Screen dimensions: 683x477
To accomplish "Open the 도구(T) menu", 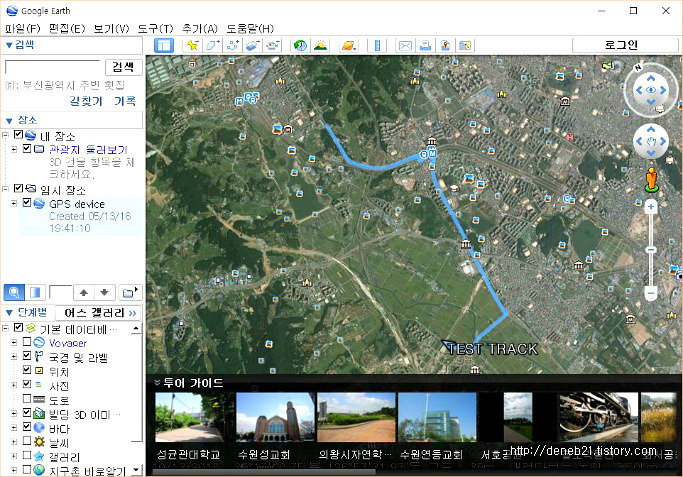I will [x=156, y=29].
